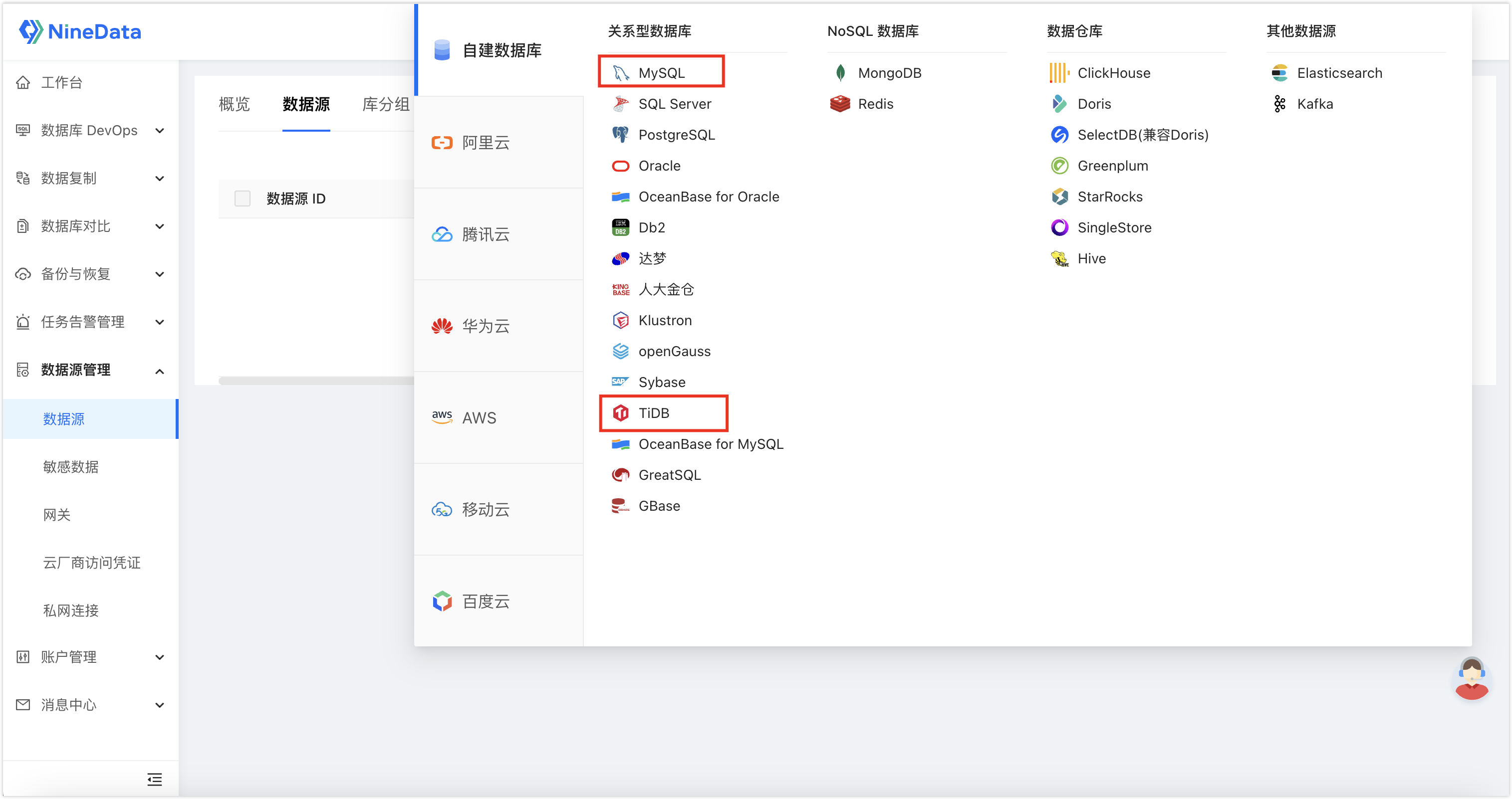Select the 阿里云 category

click(x=500, y=143)
